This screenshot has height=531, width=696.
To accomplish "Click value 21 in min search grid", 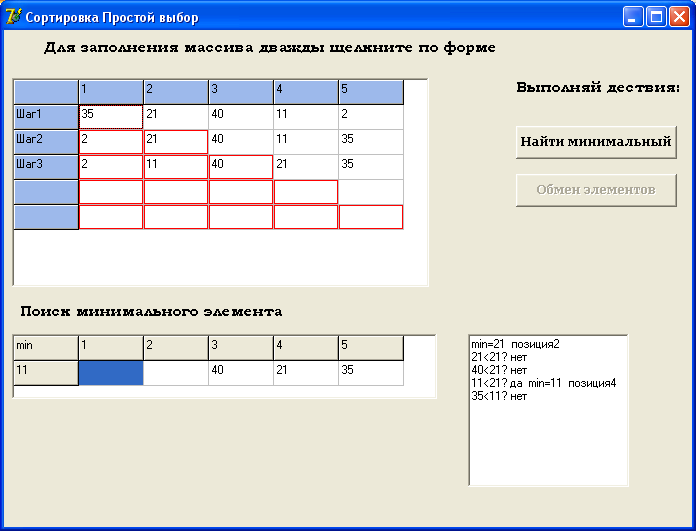I will [x=306, y=373].
